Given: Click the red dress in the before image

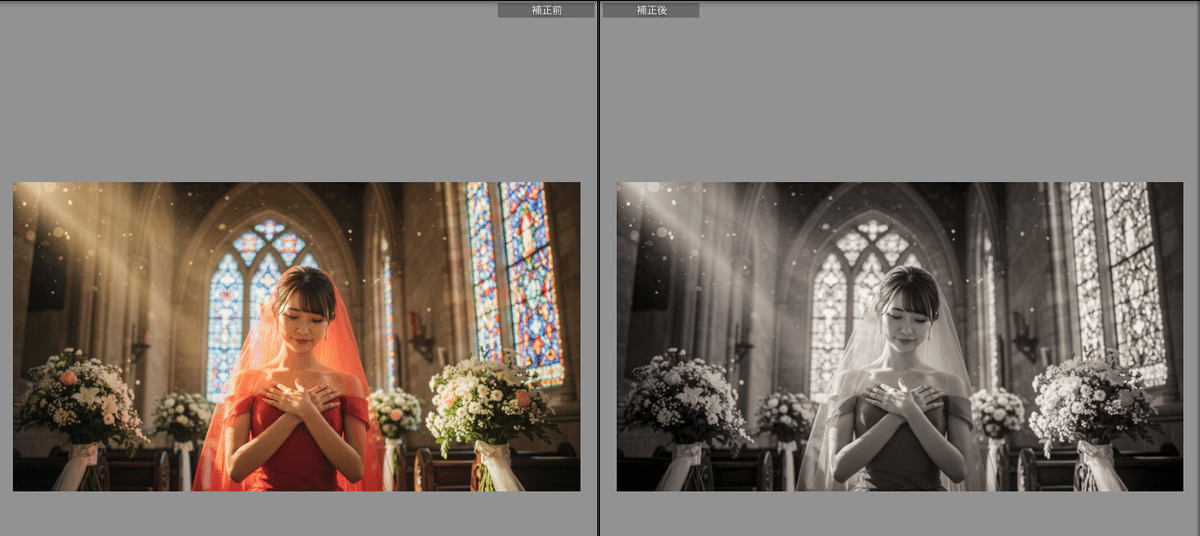Looking at the screenshot, I should tap(296, 450).
